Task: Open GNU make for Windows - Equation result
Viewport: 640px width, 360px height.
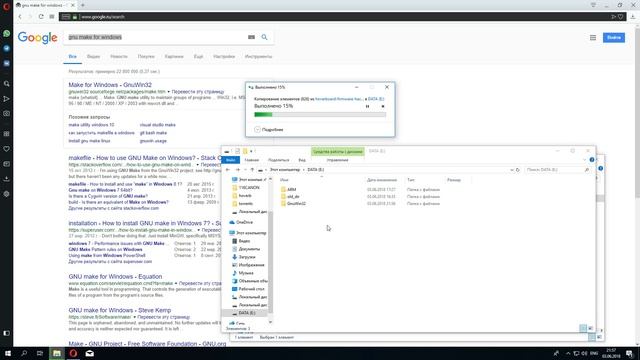Action: point(115,277)
